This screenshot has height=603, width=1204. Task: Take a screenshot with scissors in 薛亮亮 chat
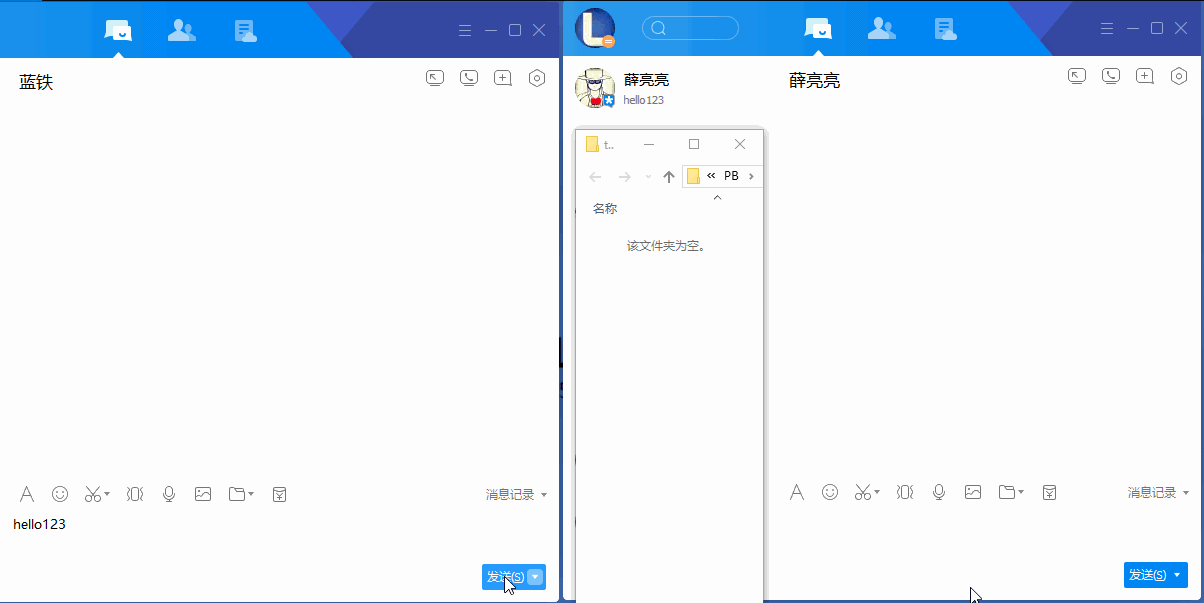[x=862, y=492]
